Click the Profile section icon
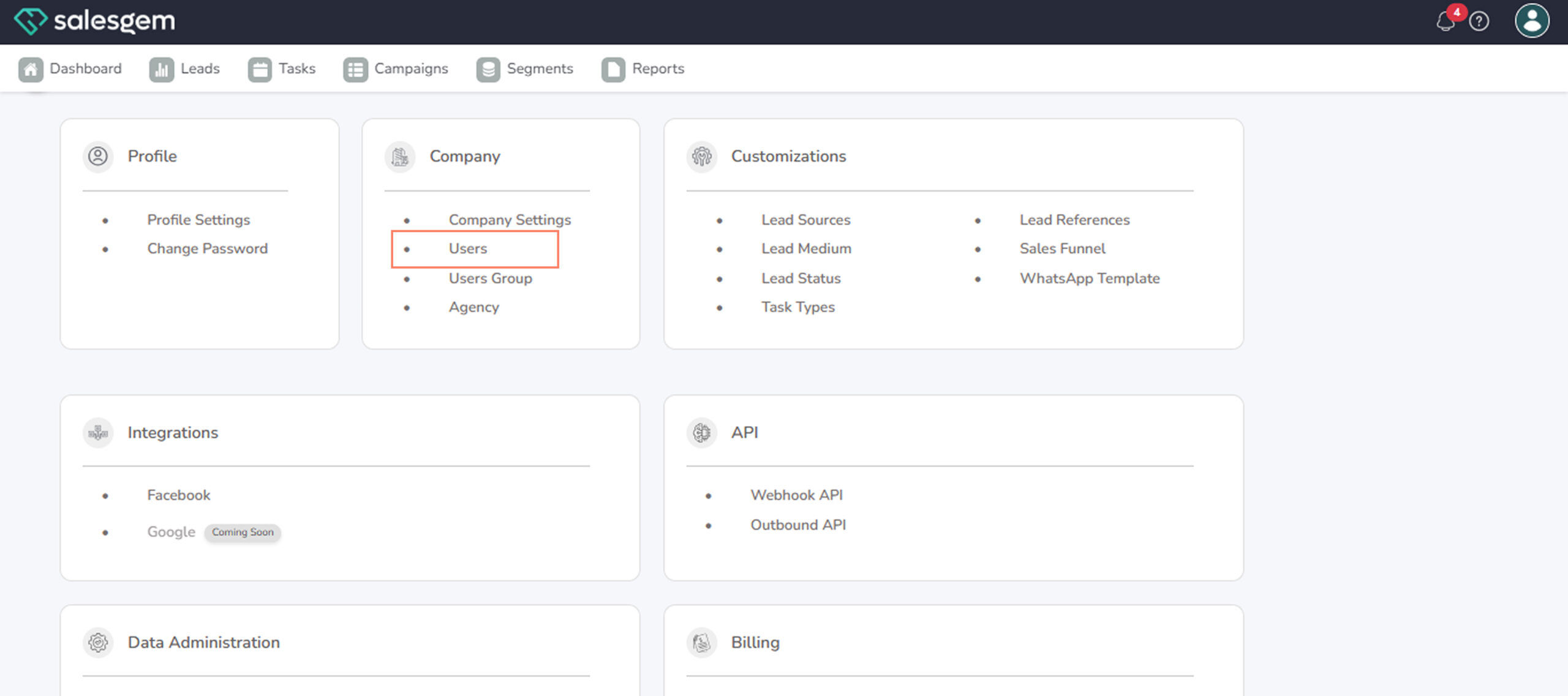Viewport: 1568px width, 696px height. 98,157
